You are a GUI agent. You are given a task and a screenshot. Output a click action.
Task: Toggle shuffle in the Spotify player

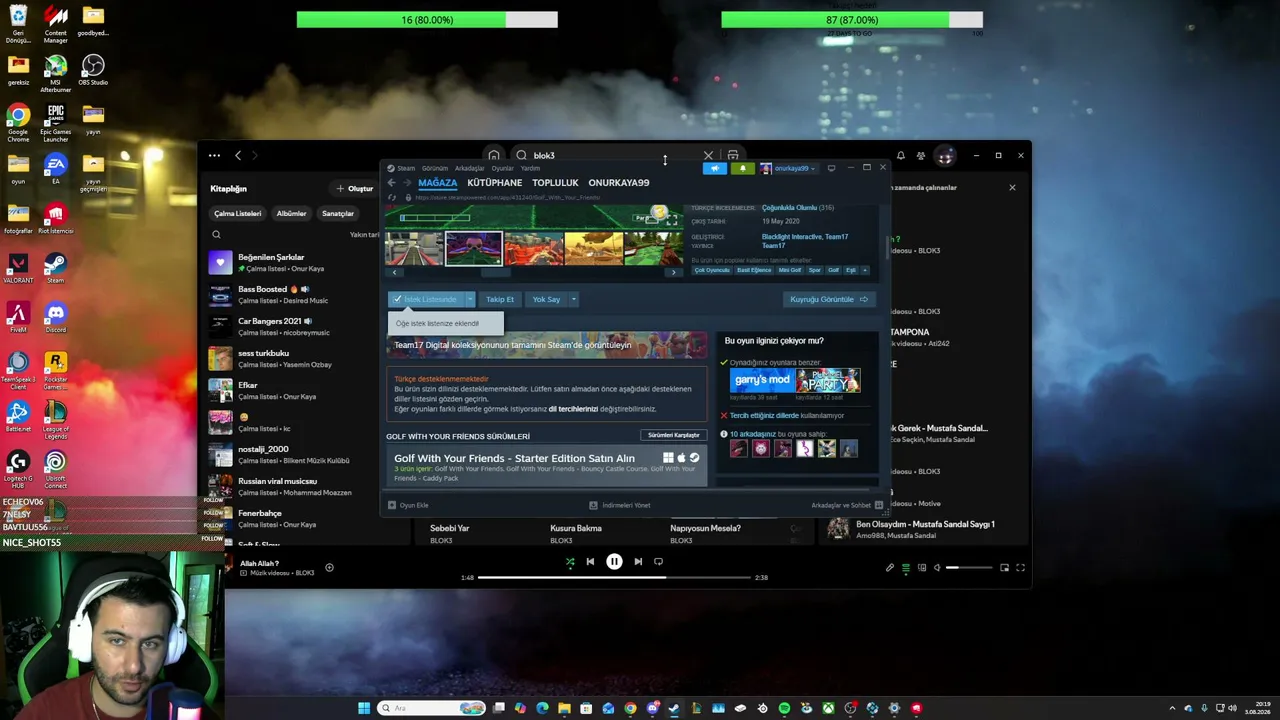570,562
